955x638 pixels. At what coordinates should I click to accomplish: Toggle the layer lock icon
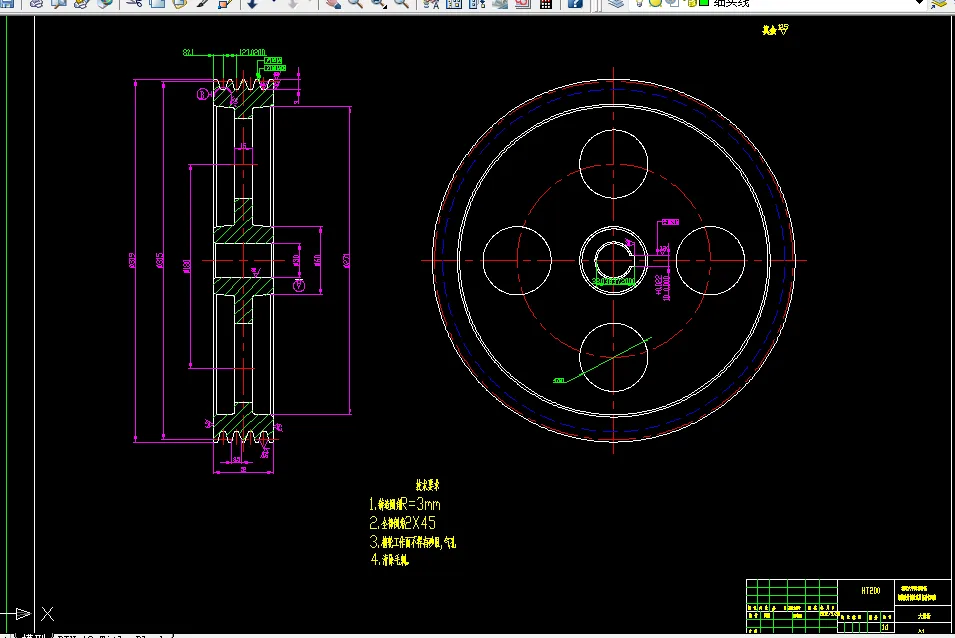(692, 3)
